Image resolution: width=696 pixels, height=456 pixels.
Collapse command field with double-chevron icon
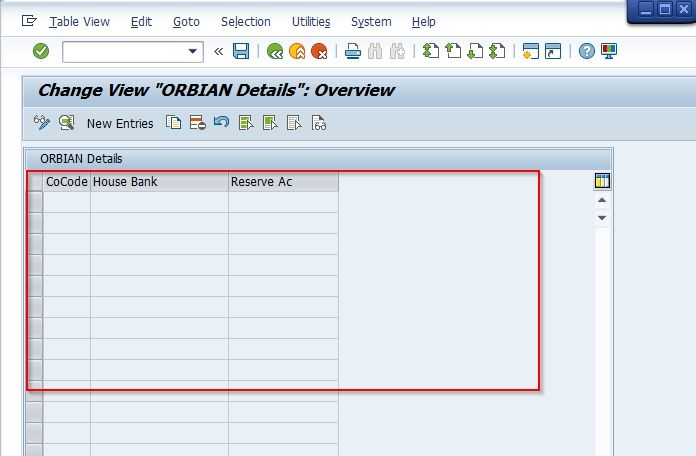click(218, 52)
